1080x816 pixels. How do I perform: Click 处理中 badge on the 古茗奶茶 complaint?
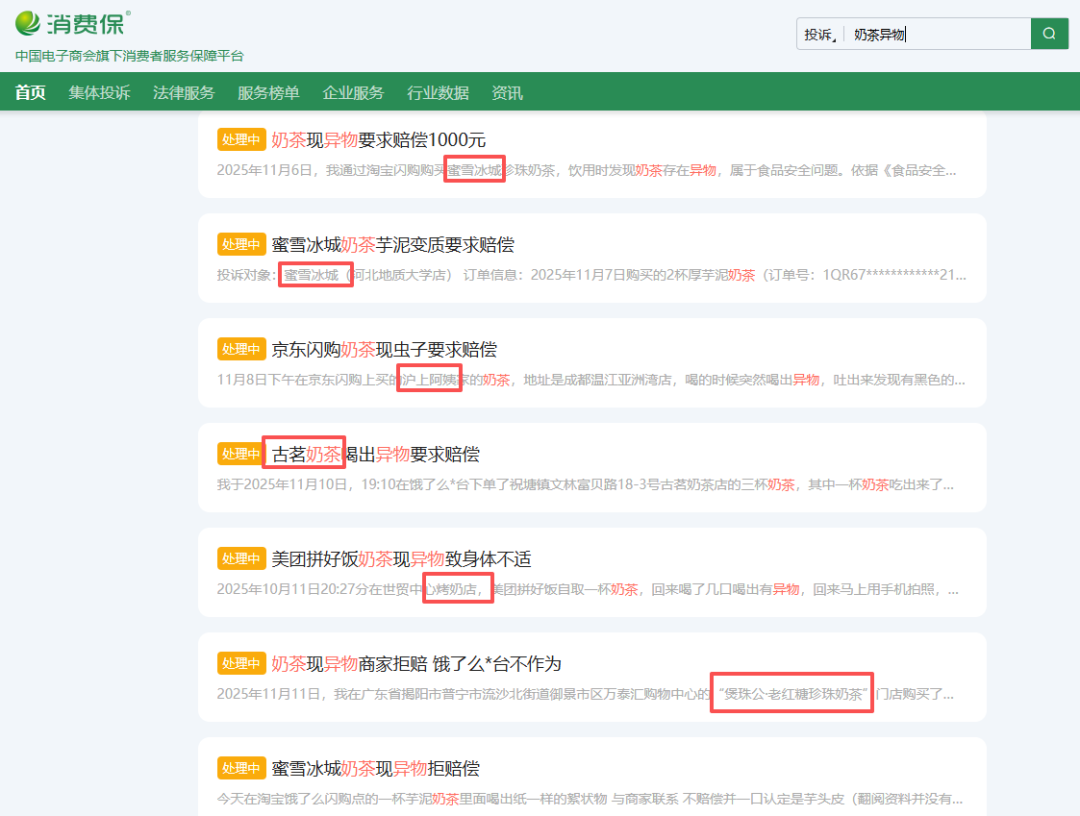[240, 455]
